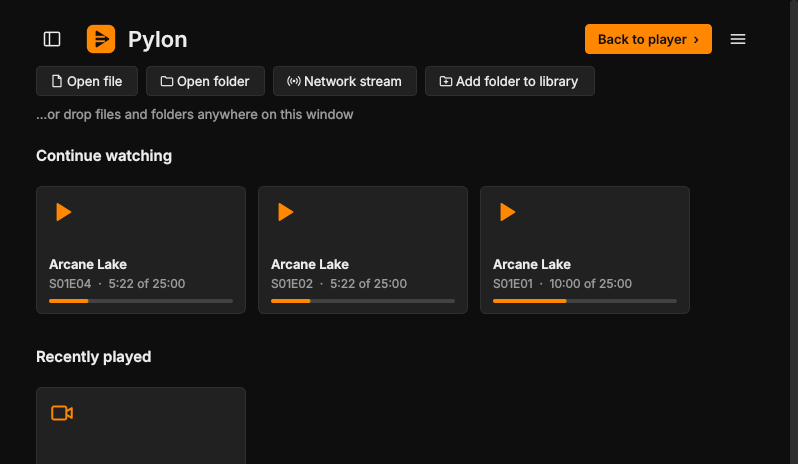Image resolution: width=798 pixels, height=464 pixels.
Task: Click the Open folder button
Action: click(205, 81)
